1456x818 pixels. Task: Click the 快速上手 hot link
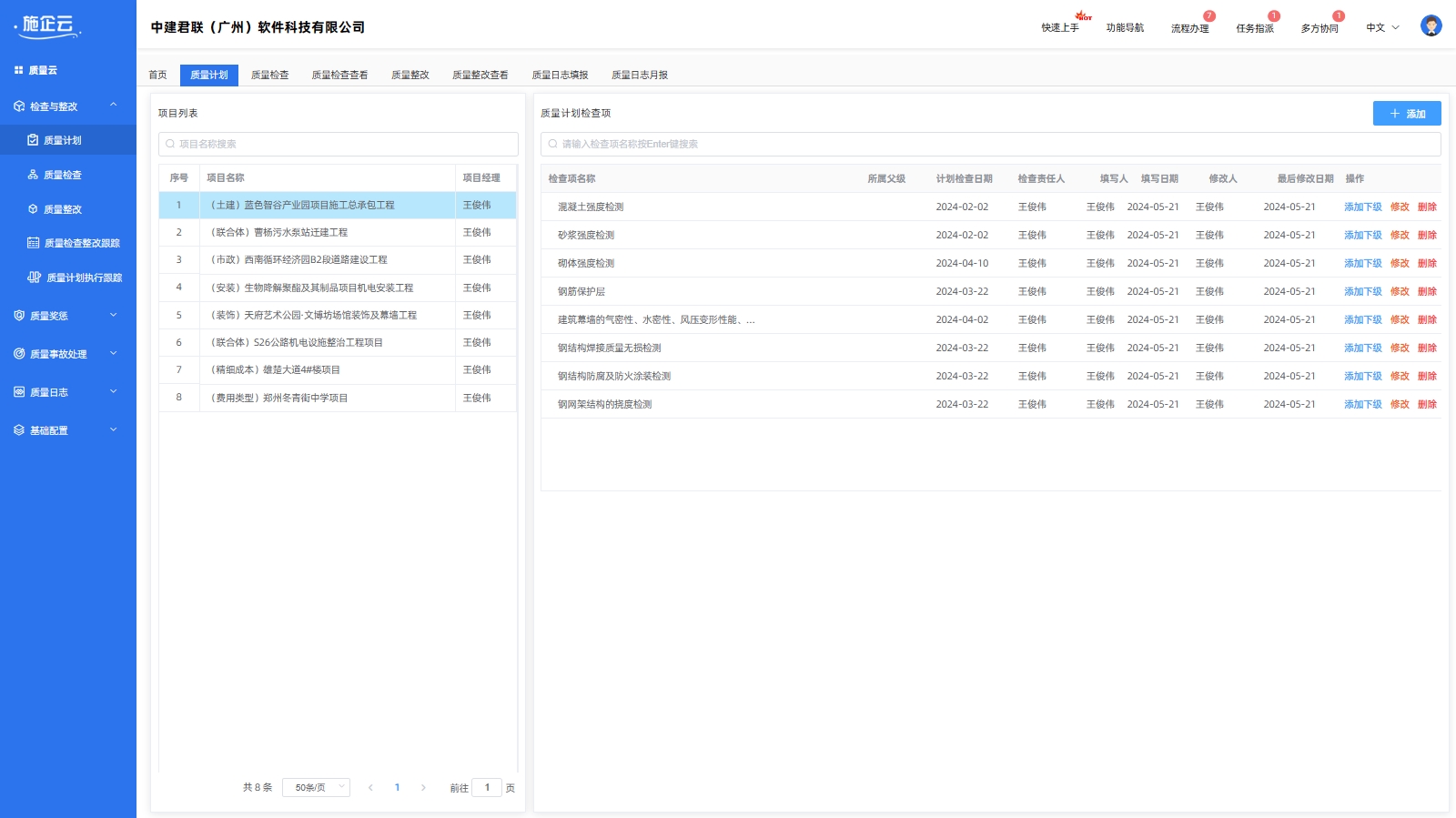click(x=1060, y=27)
